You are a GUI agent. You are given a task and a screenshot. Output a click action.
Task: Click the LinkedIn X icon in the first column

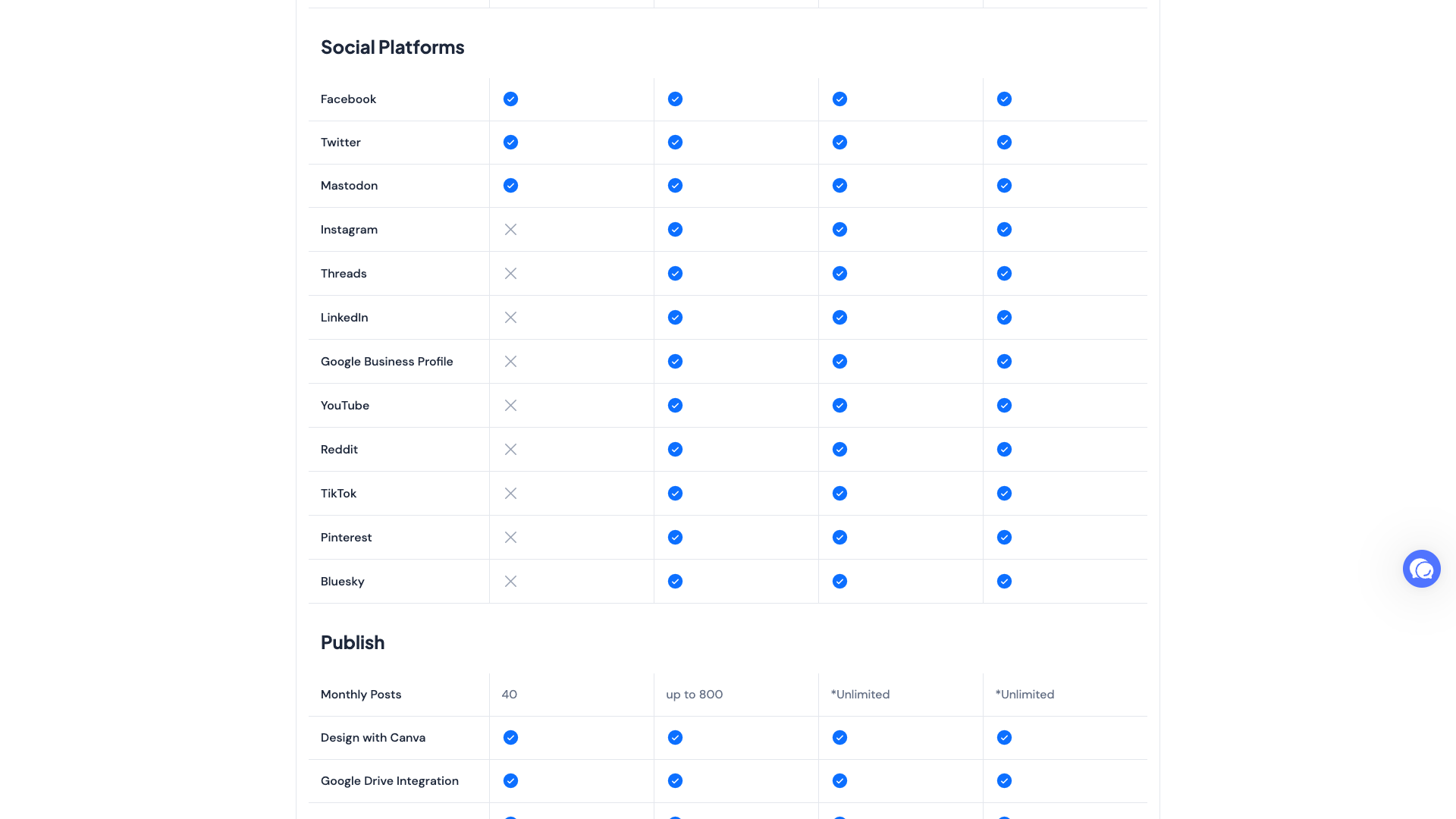(510, 317)
